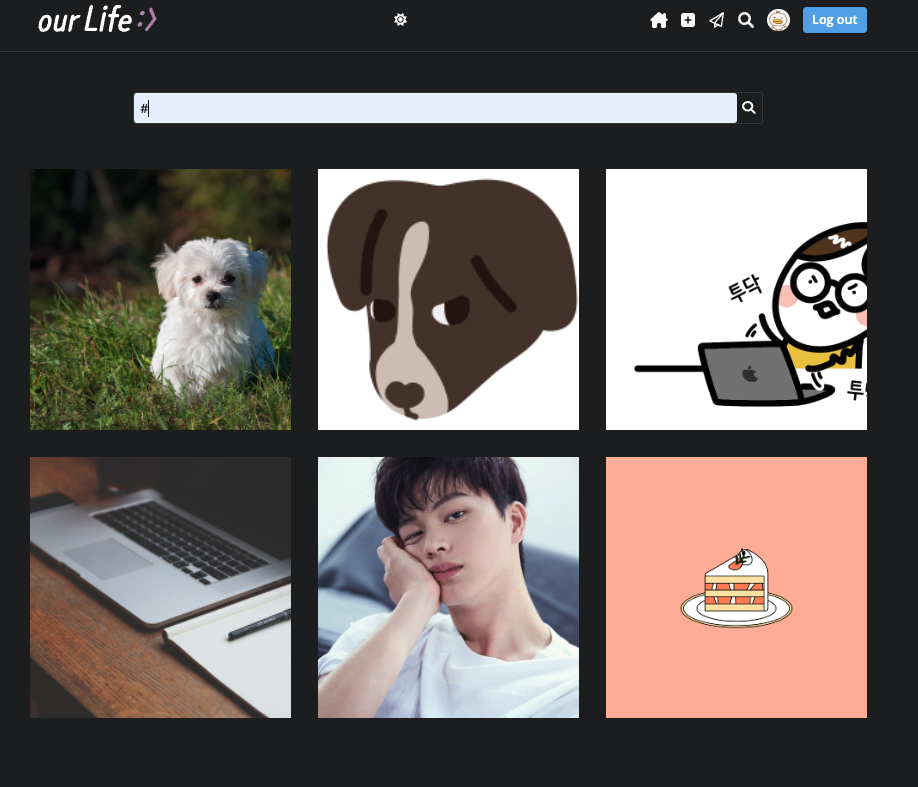Viewport: 918px width, 787px height.
Task: View the young man's portrait post
Action: tap(448, 587)
